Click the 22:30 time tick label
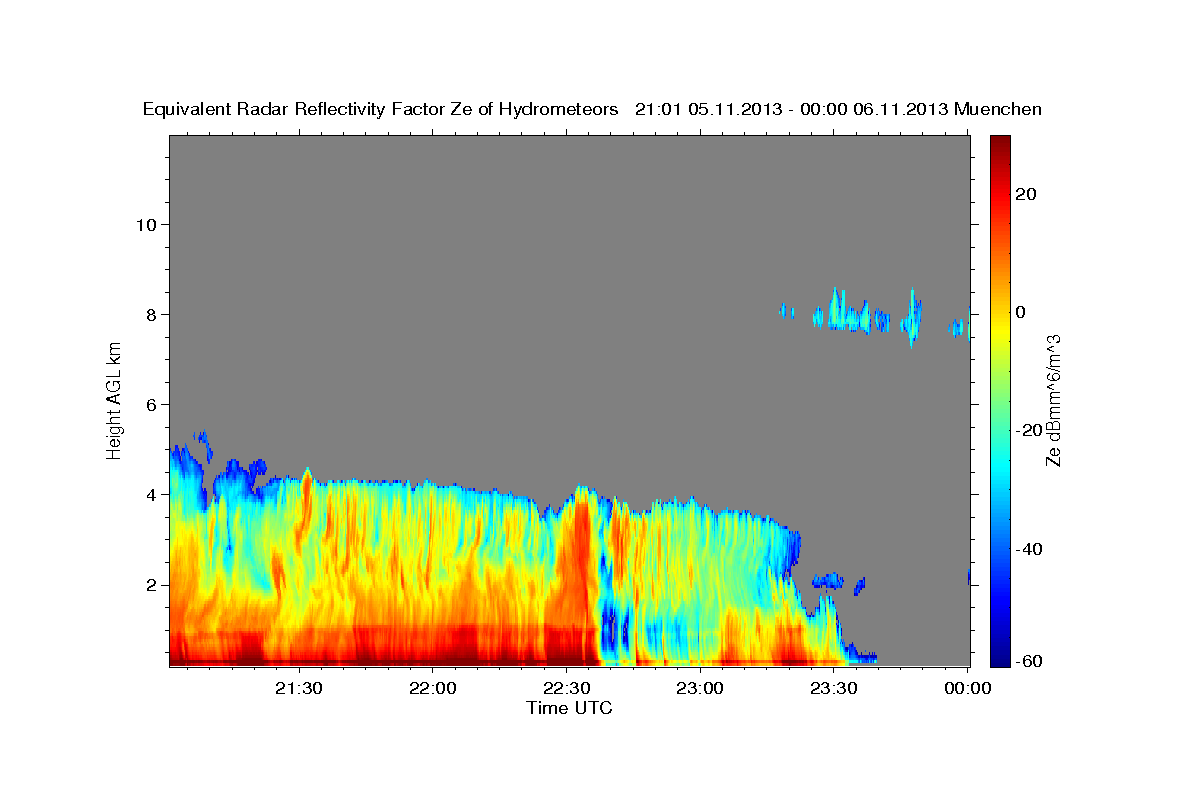 pos(566,688)
